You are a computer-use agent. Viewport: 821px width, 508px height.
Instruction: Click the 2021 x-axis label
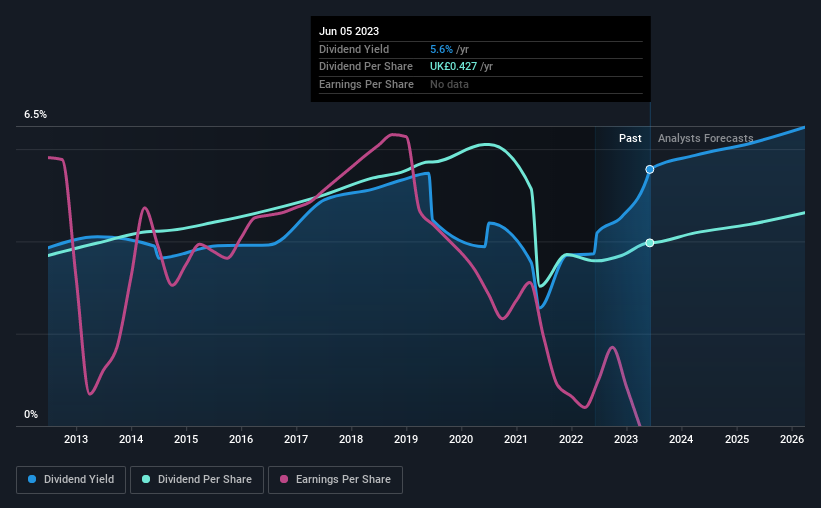pyautogui.click(x=516, y=439)
